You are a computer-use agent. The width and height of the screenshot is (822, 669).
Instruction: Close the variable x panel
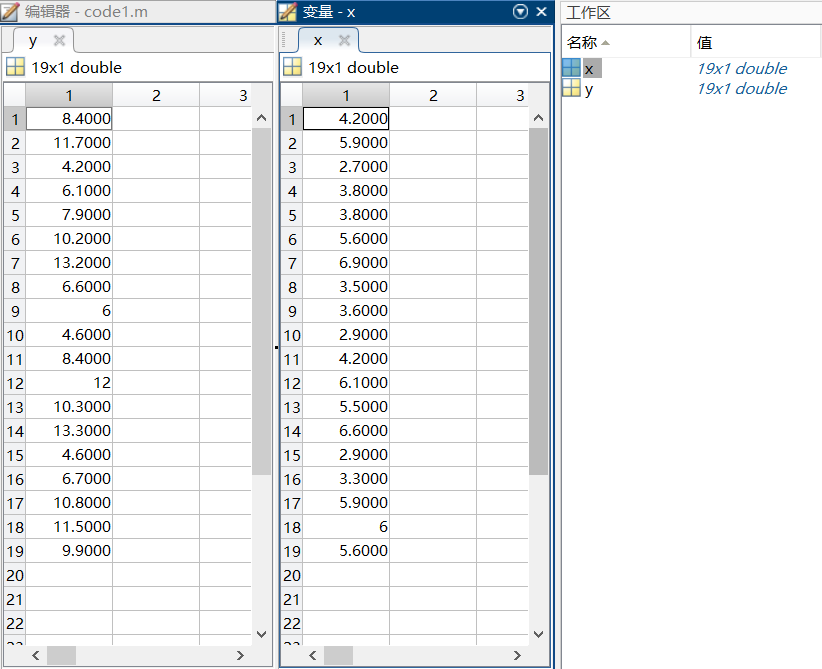pos(542,12)
